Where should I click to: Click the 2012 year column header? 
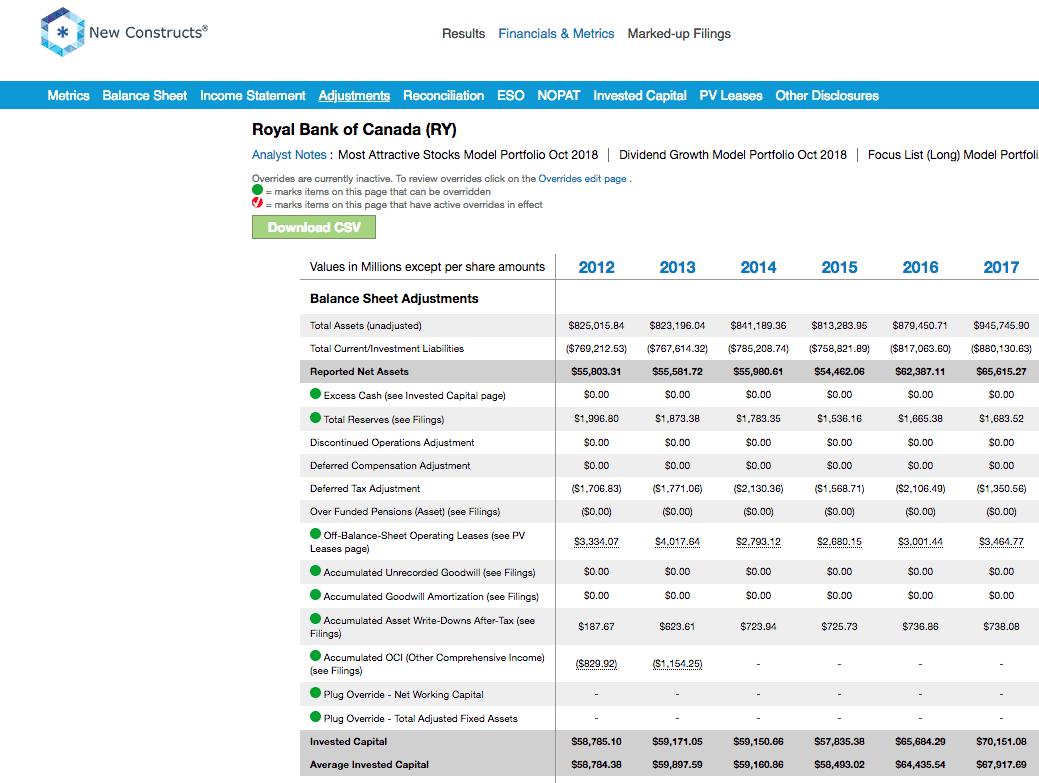click(596, 267)
